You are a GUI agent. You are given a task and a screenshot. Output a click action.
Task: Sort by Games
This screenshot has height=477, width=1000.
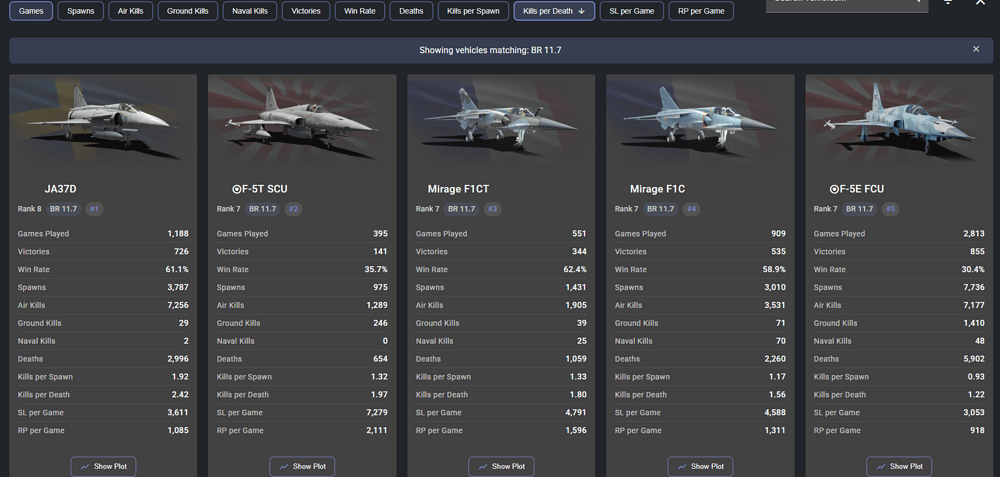pos(31,11)
